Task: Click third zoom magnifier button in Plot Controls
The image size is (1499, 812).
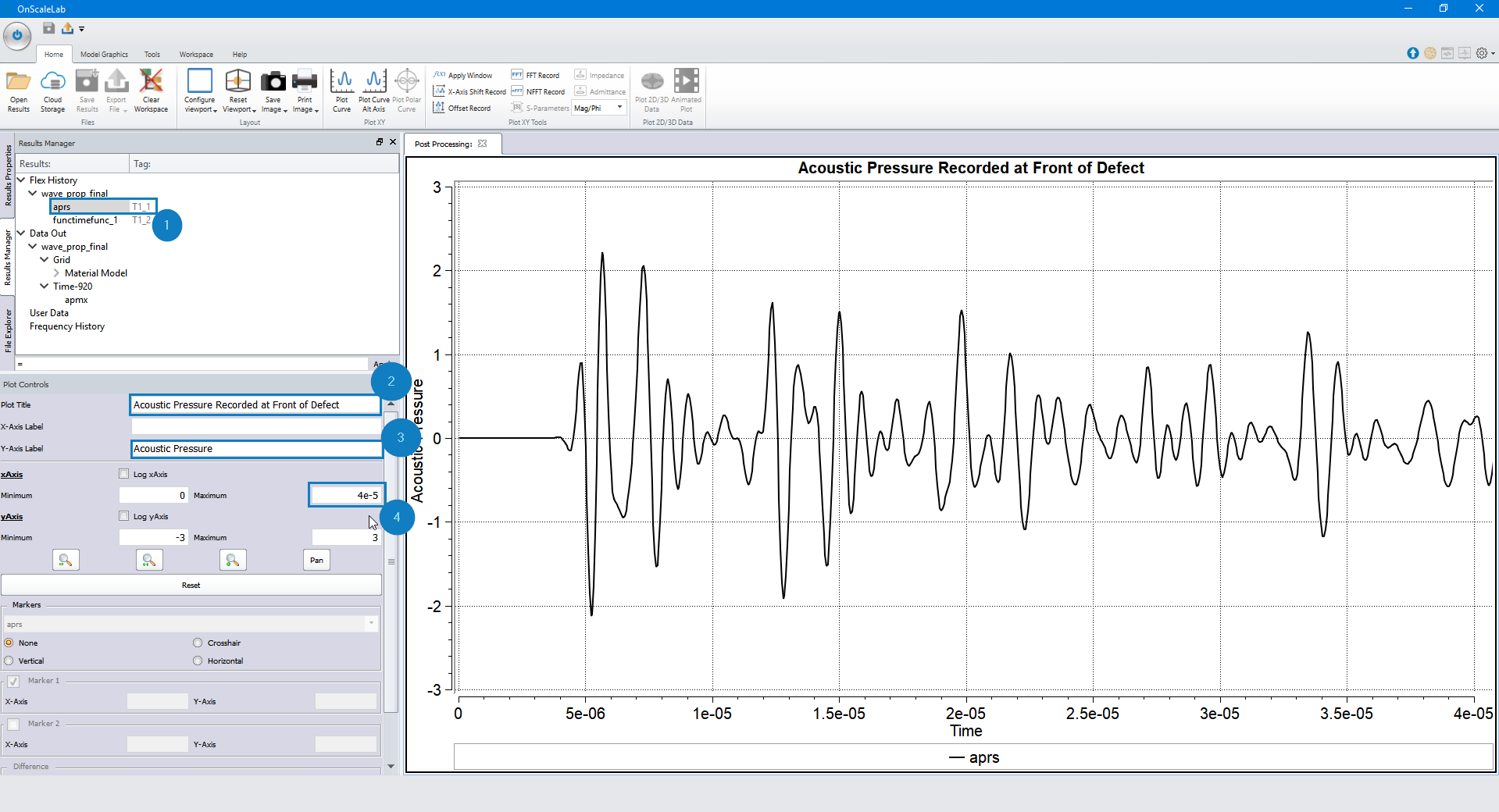Action: 233,560
